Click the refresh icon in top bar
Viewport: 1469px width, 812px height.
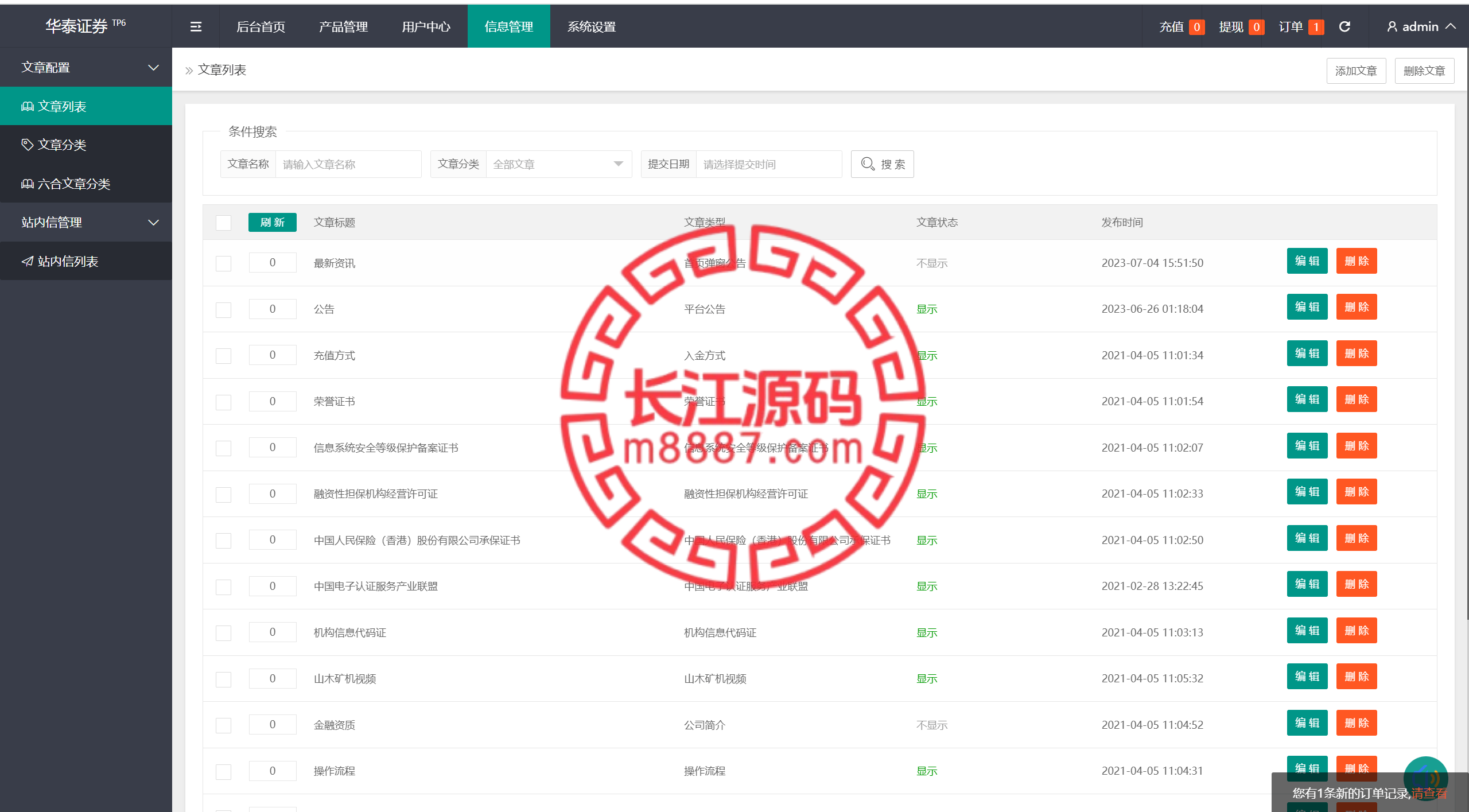(x=1344, y=26)
